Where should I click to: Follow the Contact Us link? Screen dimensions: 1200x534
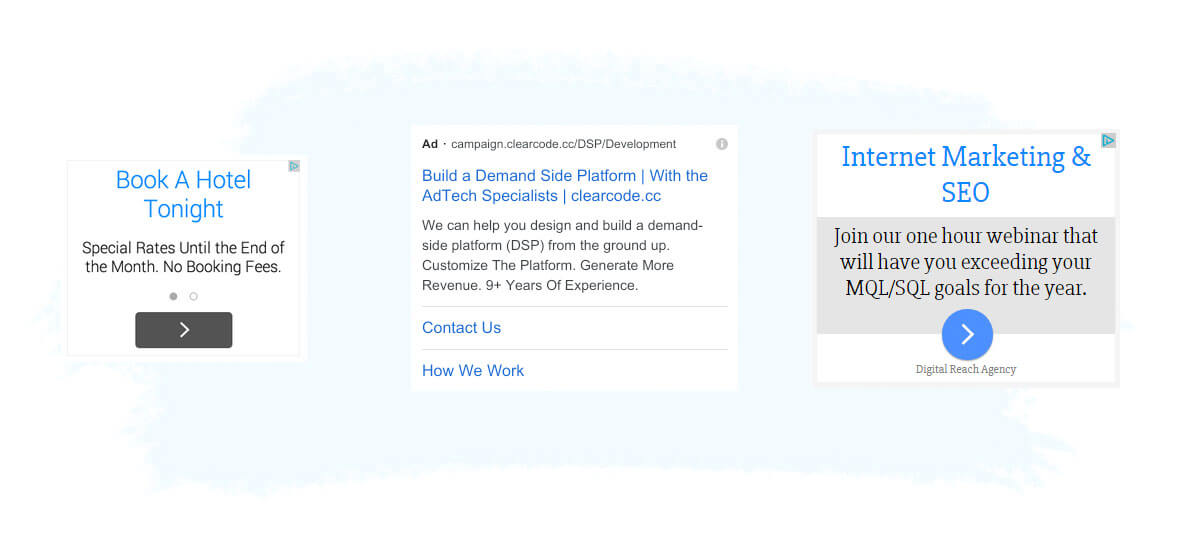[x=461, y=328]
